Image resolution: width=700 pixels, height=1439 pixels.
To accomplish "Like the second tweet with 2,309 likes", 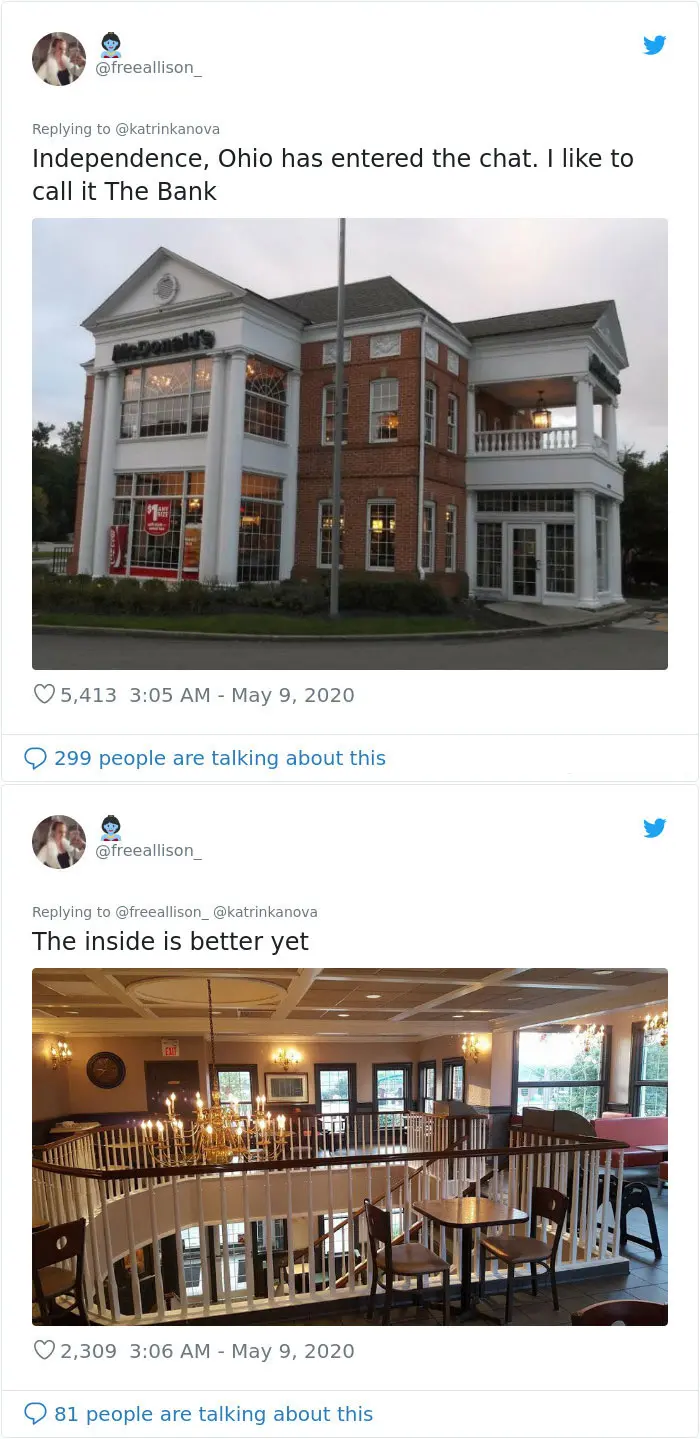I will coord(44,1350).
